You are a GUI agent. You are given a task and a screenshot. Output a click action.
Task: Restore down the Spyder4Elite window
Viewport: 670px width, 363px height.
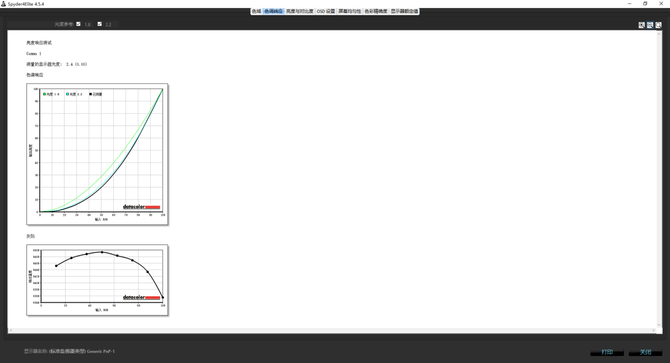[x=645, y=3]
